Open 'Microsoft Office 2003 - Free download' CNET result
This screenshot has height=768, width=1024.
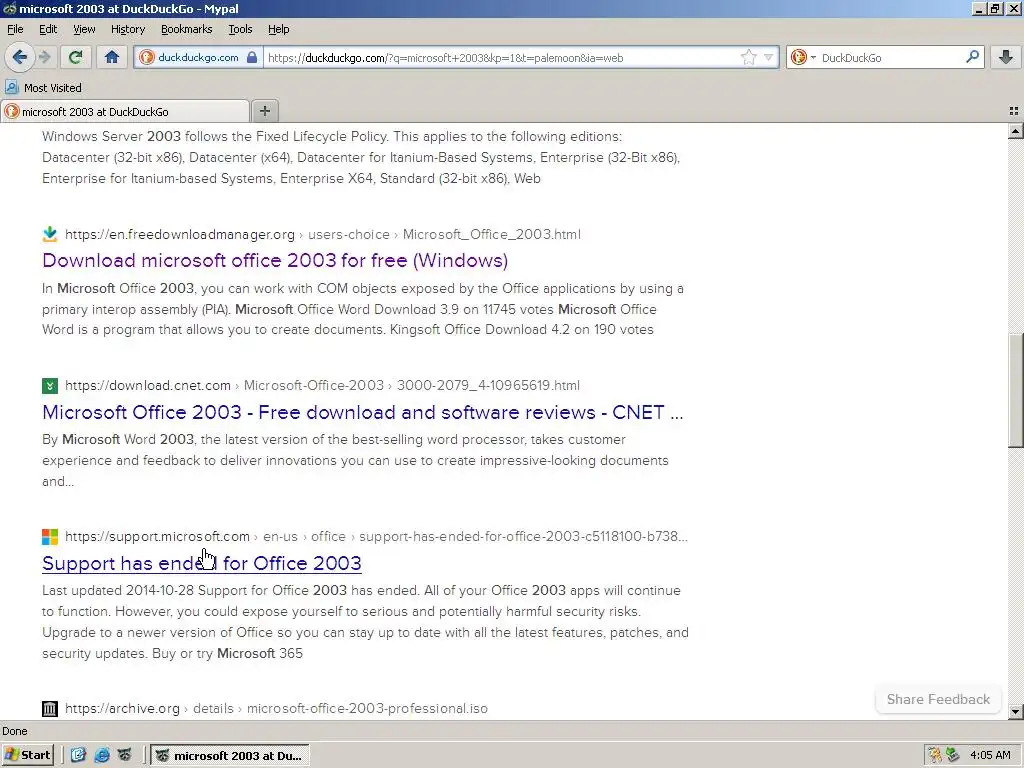tap(362, 412)
